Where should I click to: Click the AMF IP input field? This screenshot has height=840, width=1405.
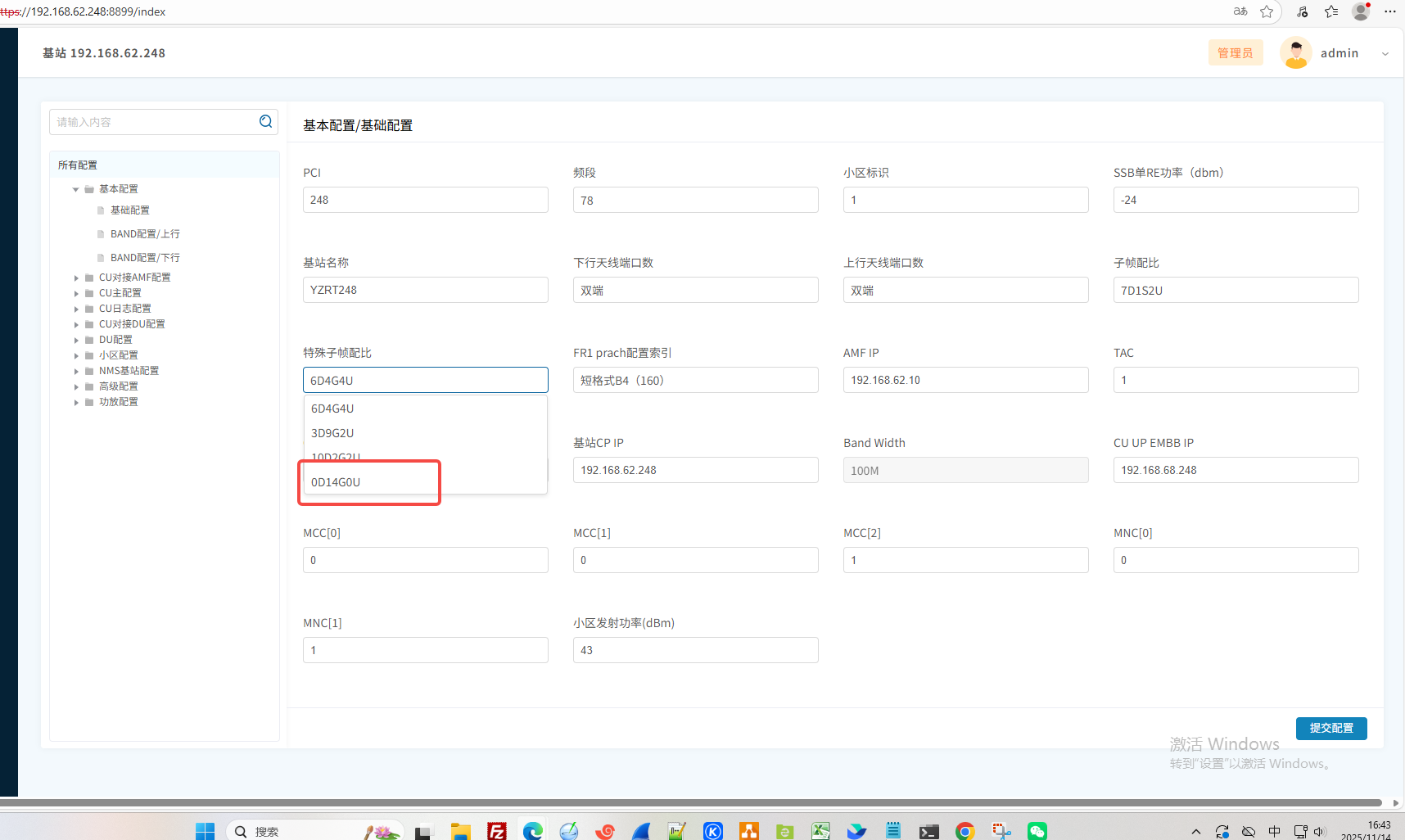click(x=965, y=380)
